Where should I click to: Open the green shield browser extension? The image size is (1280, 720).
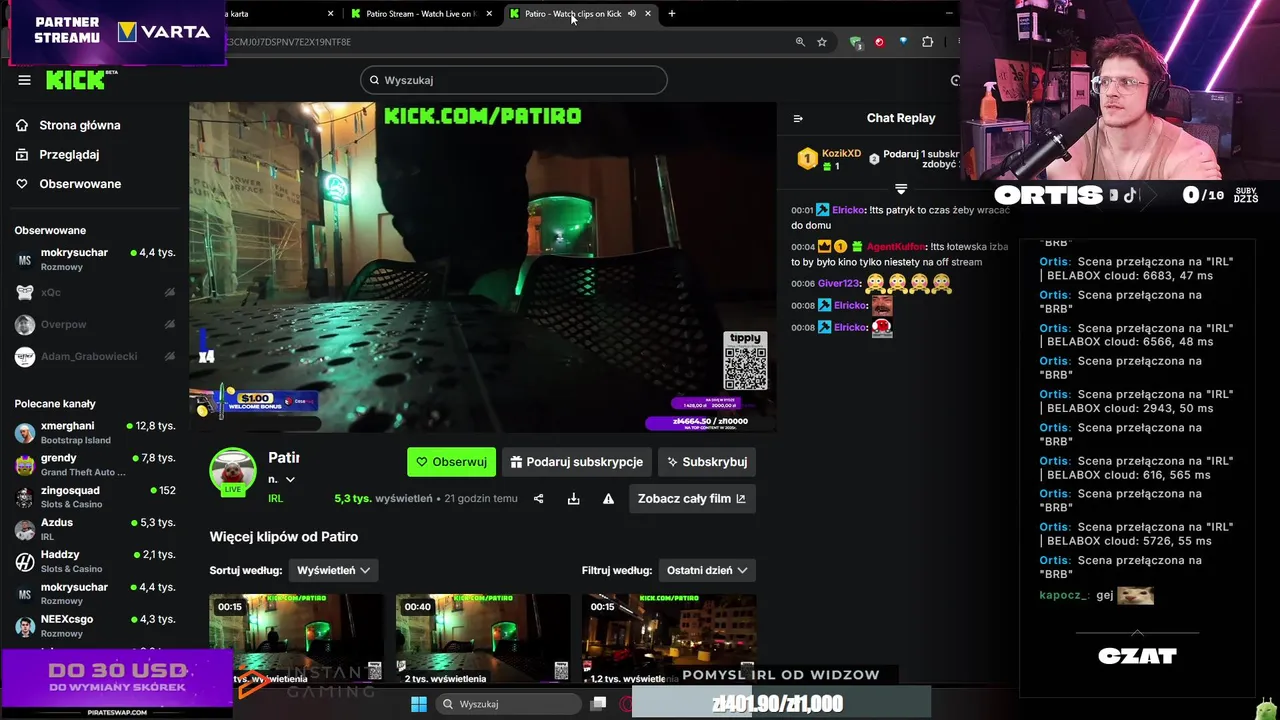[x=856, y=42]
